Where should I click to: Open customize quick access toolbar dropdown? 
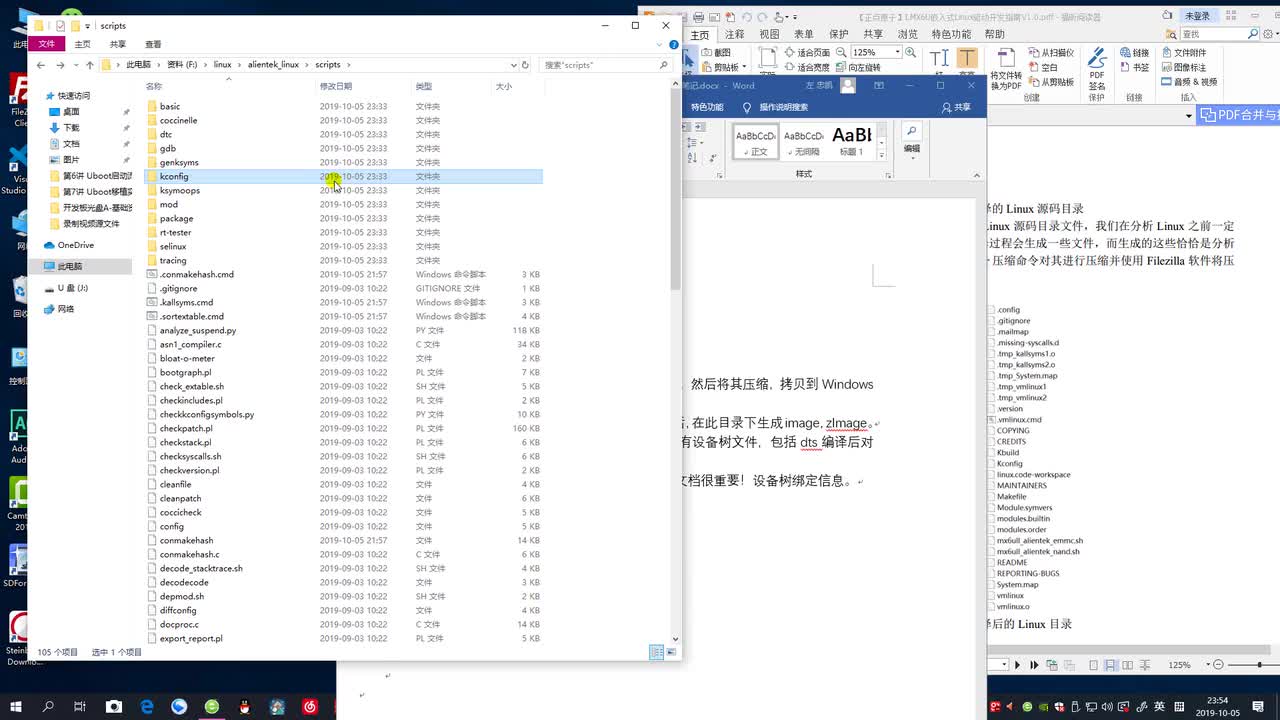(88, 26)
